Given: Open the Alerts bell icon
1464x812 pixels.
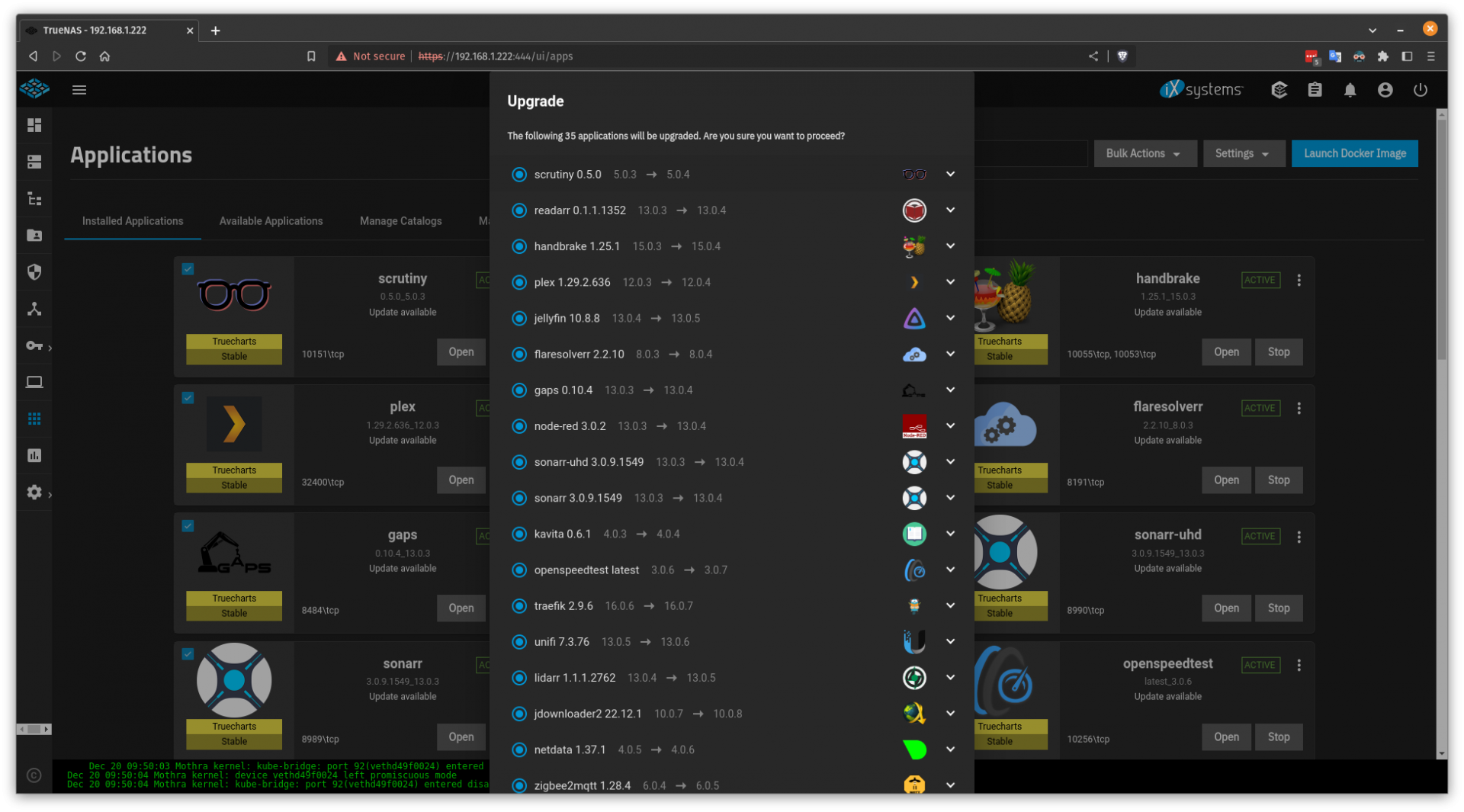Looking at the screenshot, I should point(1350,90).
